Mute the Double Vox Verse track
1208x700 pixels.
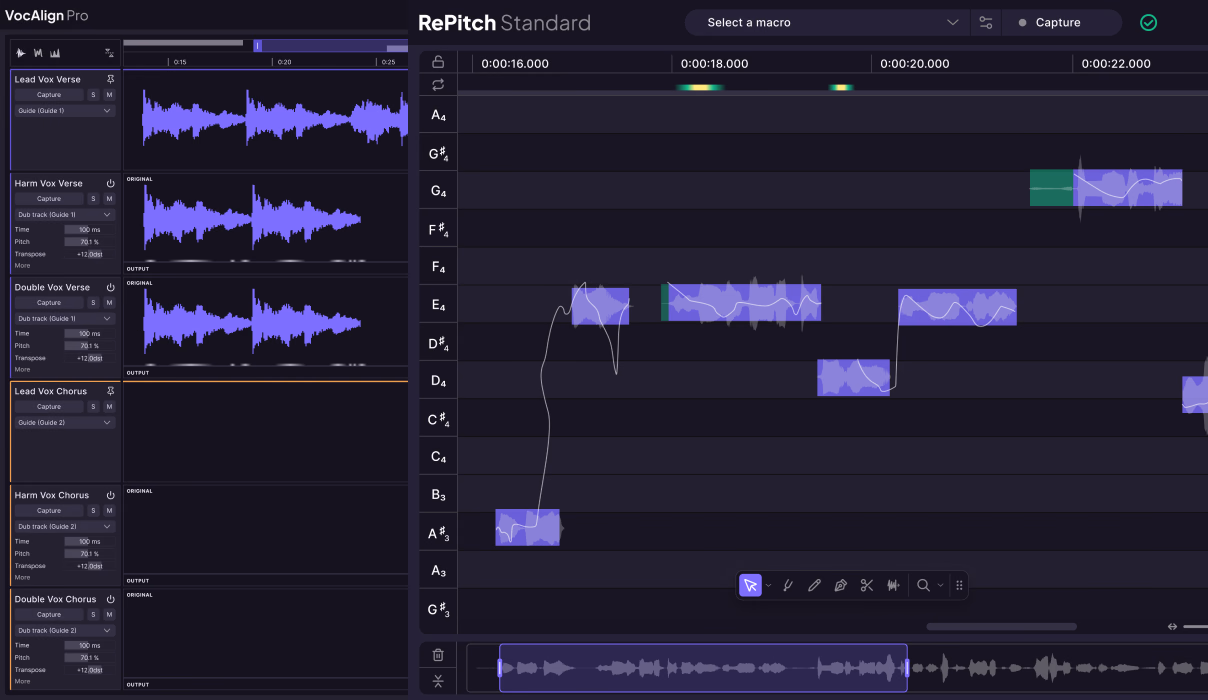point(109,303)
